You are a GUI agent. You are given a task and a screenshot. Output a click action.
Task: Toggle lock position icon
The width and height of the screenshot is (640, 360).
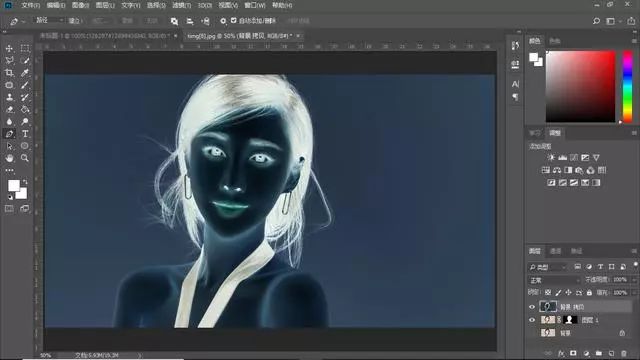coord(568,293)
